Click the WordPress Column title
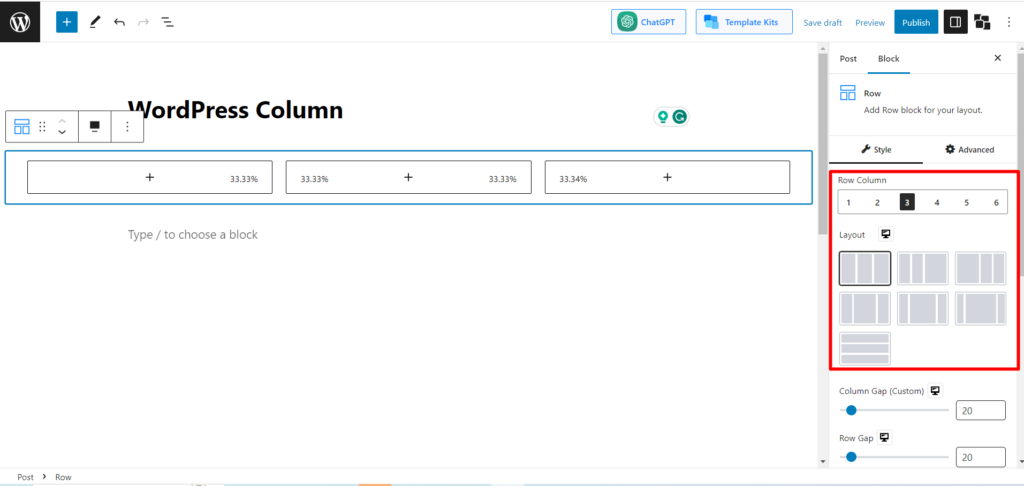Screen dimensions: 1024x486 pyautogui.click(x=235, y=110)
